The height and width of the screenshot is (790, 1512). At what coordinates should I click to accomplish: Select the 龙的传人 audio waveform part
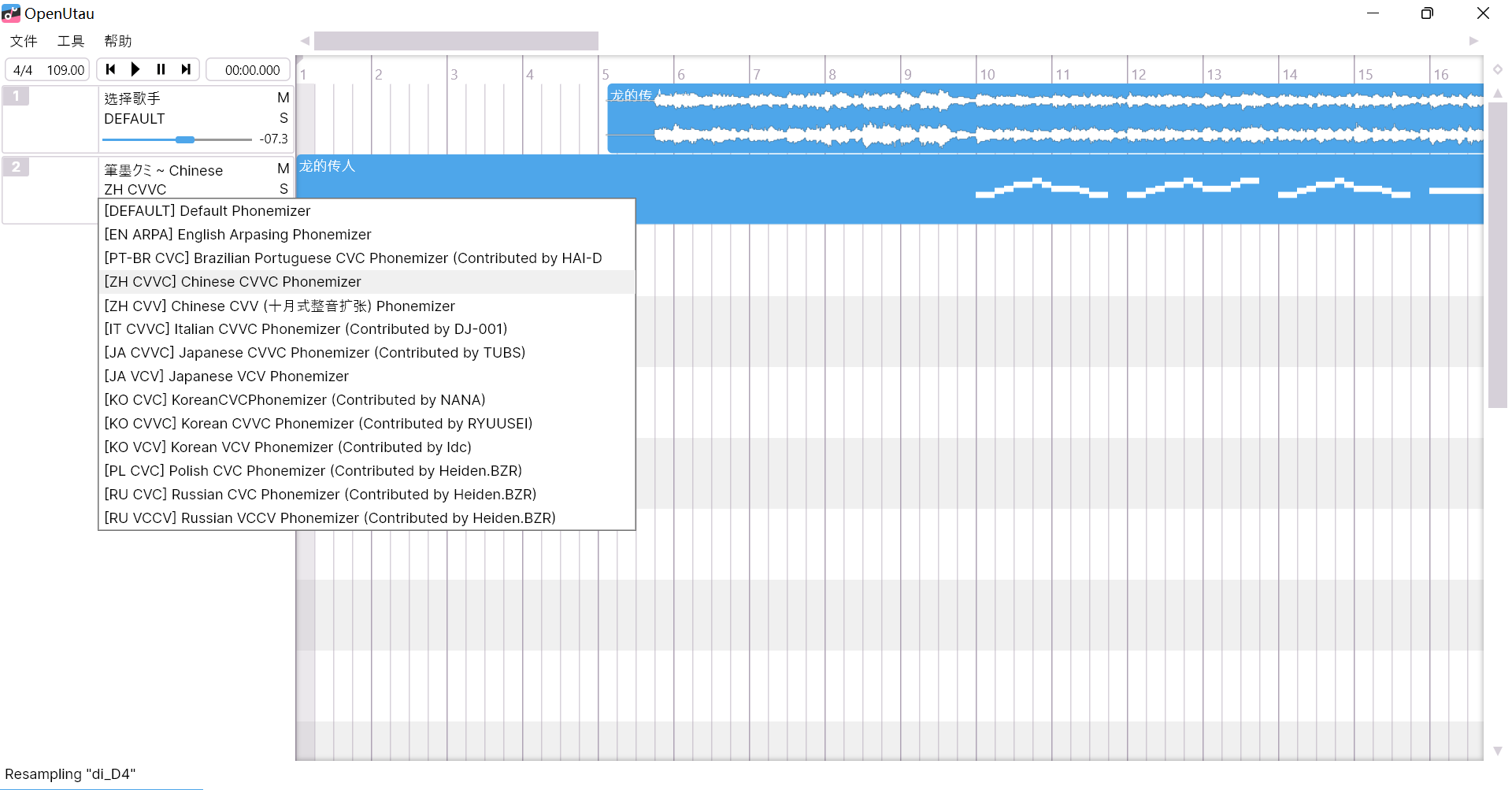pos(1045,119)
